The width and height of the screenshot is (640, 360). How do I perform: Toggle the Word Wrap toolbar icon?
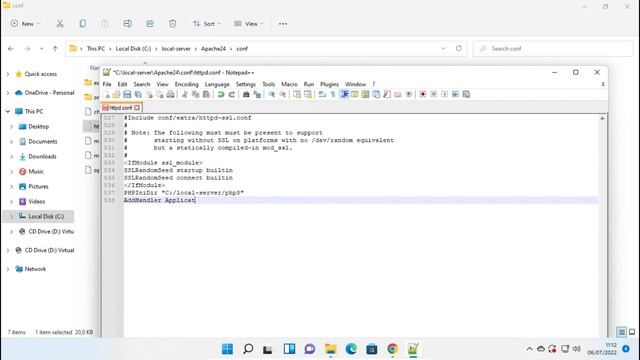pyautogui.click(x=322, y=95)
